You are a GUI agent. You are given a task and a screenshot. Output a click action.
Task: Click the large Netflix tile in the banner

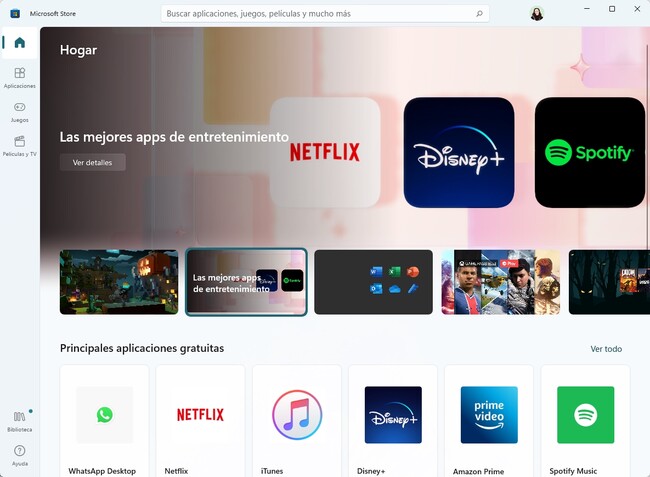[x=325, y=152]
